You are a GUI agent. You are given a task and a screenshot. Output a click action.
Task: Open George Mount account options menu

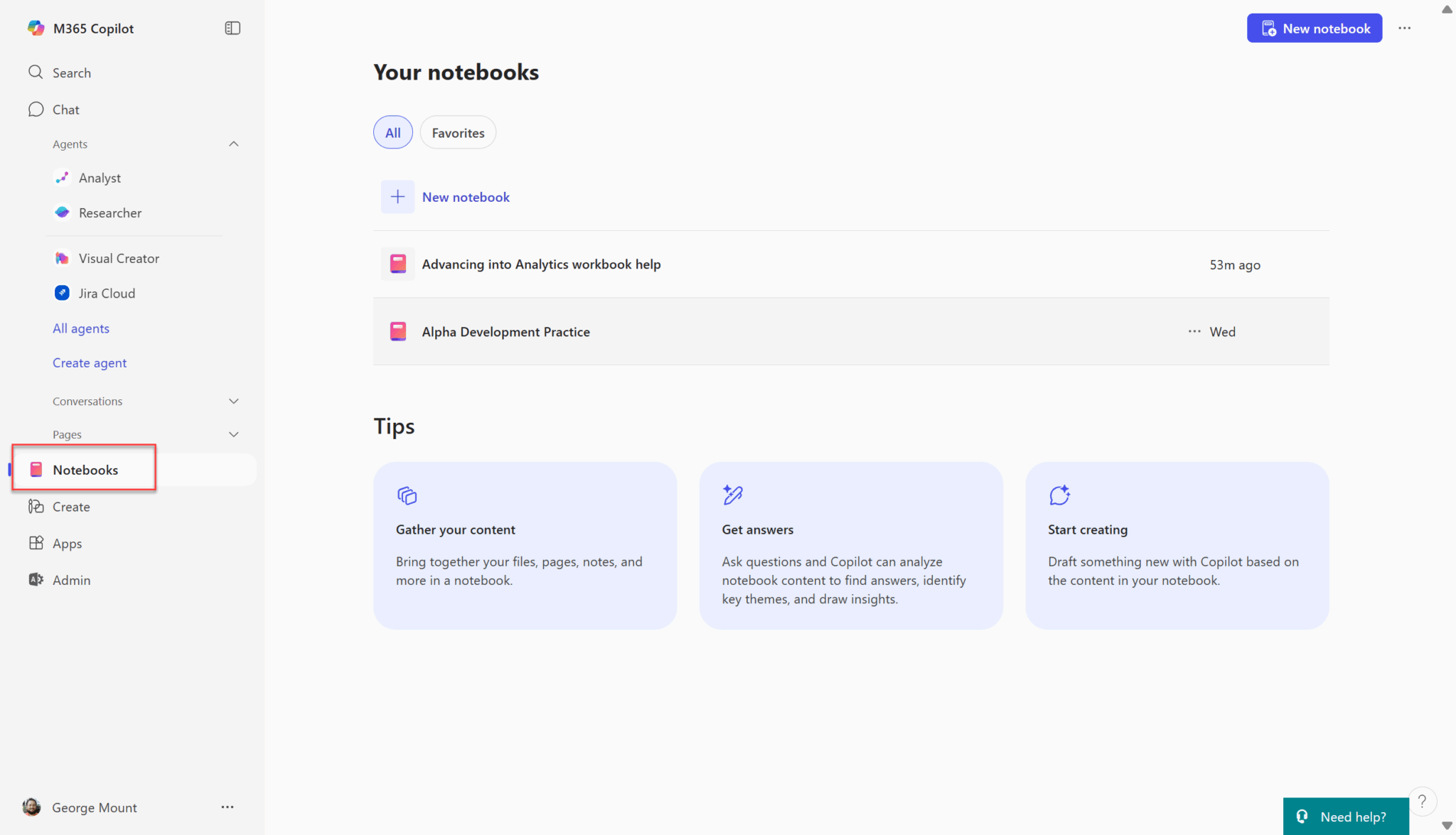pos(227,807)
